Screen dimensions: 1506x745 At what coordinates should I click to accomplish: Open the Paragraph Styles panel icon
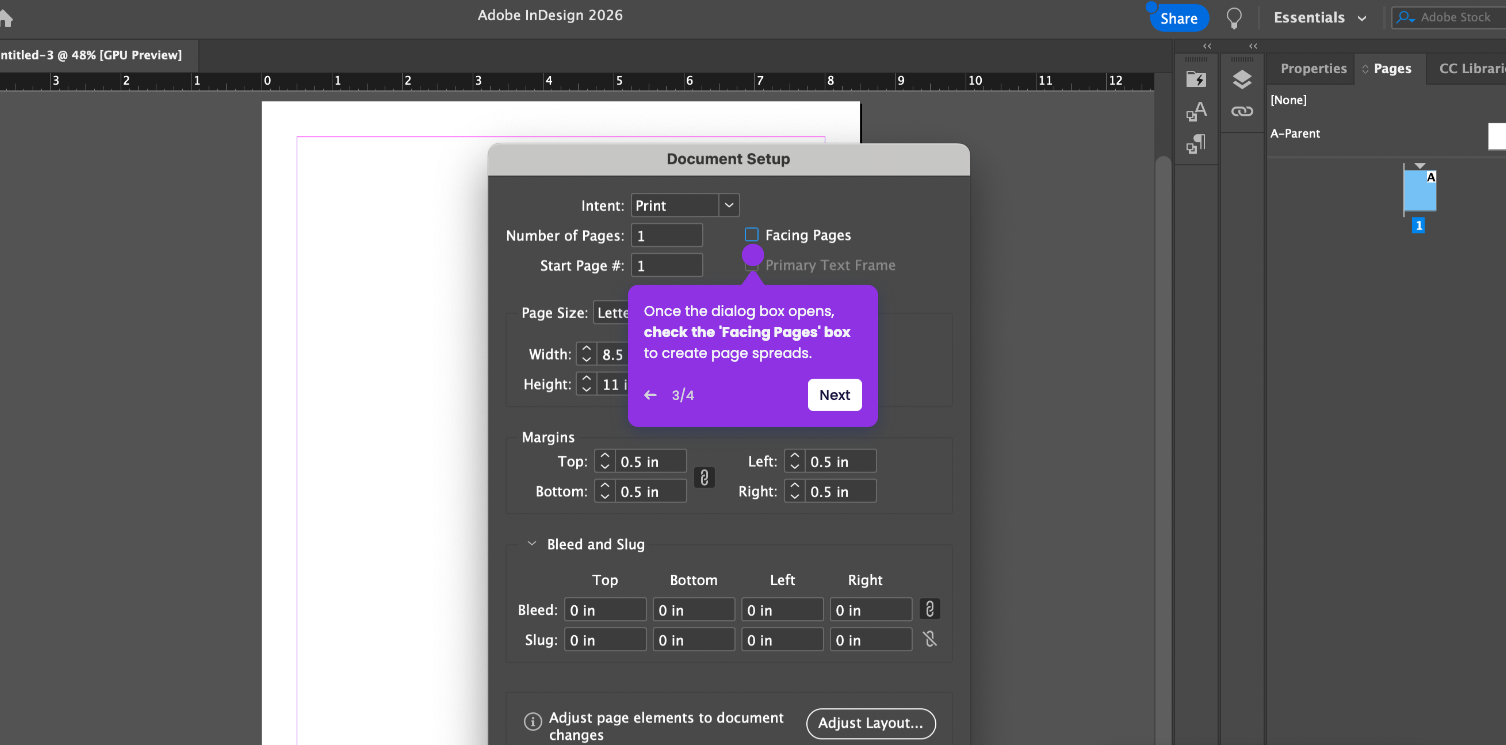(x=1195, y=145)
